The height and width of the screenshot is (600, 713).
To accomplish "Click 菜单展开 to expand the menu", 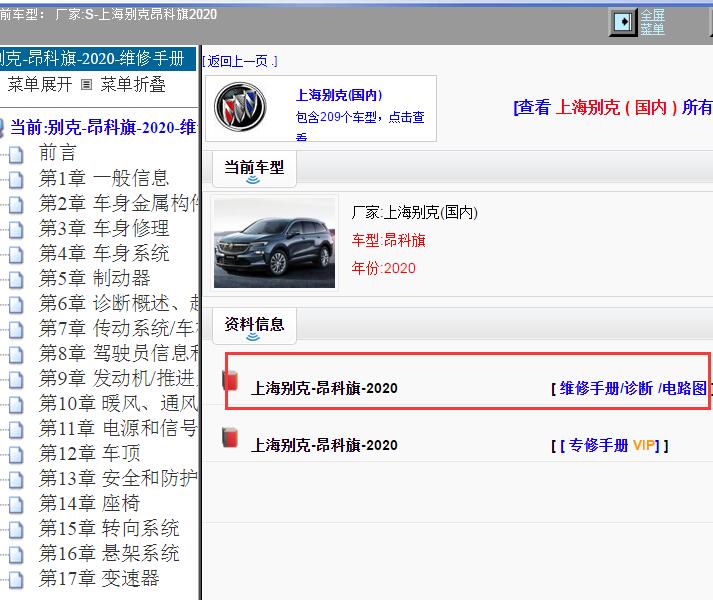I will tap(40, 85).
